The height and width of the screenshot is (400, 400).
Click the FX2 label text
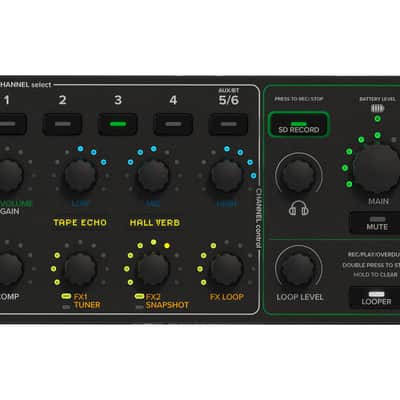click(153, 297)
